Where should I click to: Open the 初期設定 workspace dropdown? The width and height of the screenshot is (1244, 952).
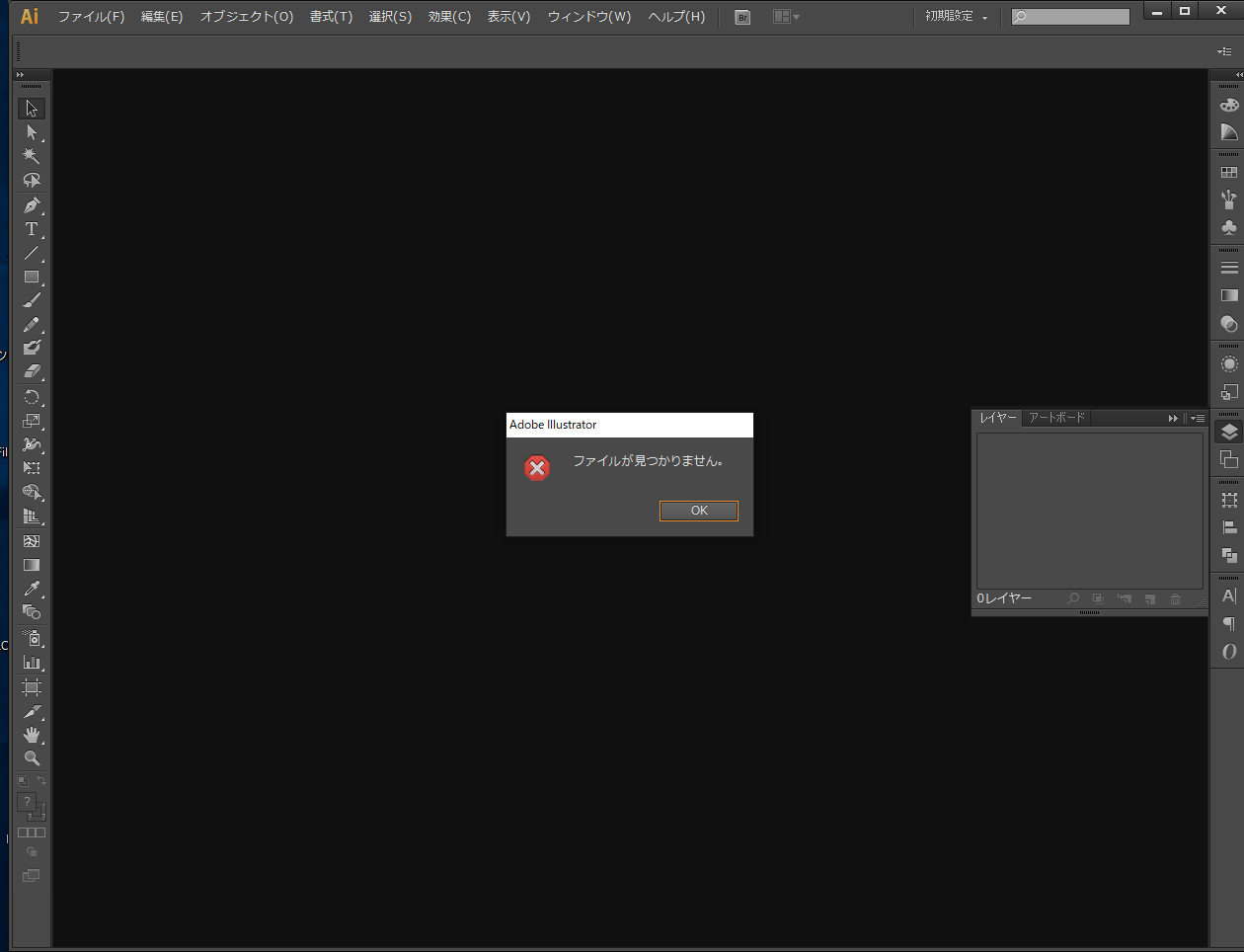pyautogui.click(x=956, y=17)
